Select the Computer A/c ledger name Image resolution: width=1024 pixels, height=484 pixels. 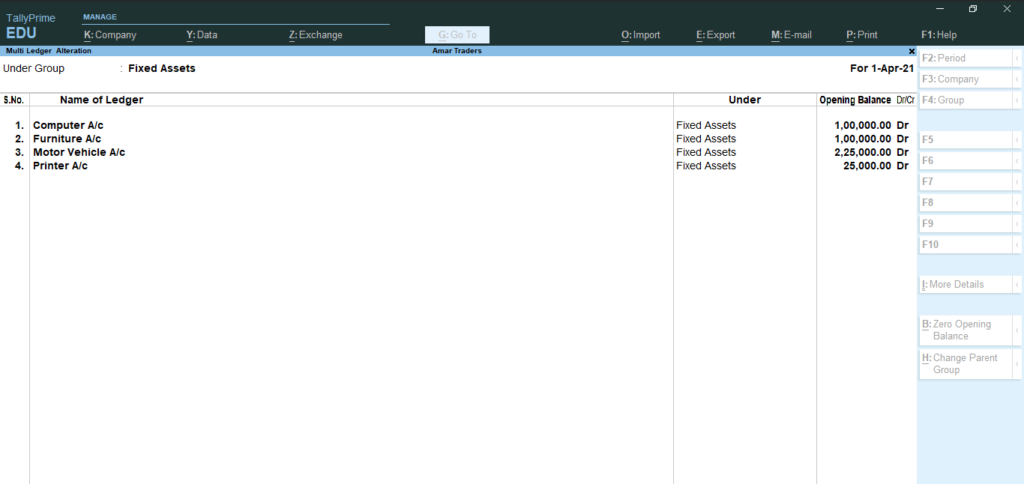[68, 125]
